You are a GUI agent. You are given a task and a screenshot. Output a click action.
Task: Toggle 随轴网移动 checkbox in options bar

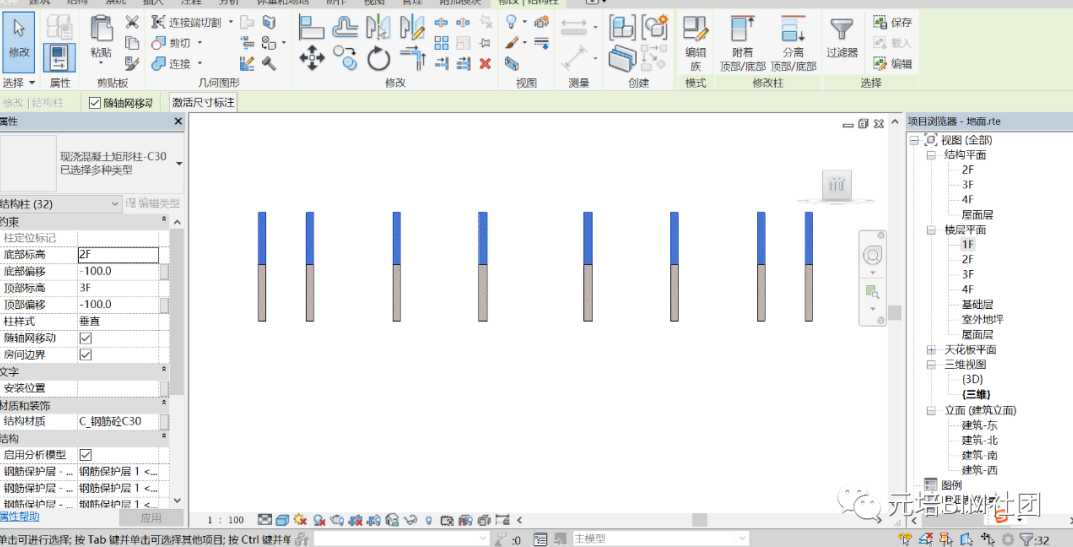pyautogui.click(x=95, y=103)
